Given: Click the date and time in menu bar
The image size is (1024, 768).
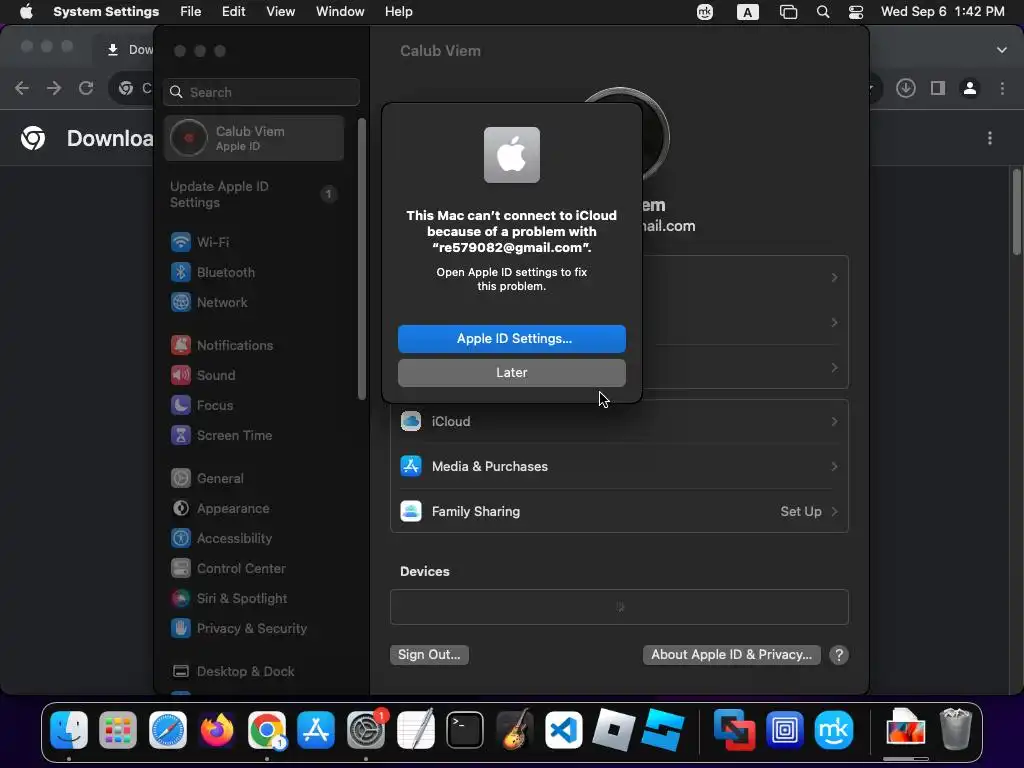Looking at the screenshot, I should [x=942, y=12].
